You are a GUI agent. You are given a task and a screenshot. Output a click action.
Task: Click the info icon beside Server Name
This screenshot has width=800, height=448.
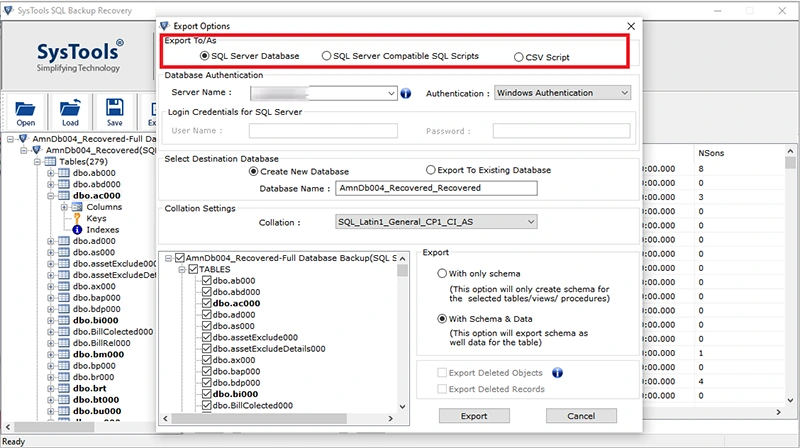(x=406, y=93)
